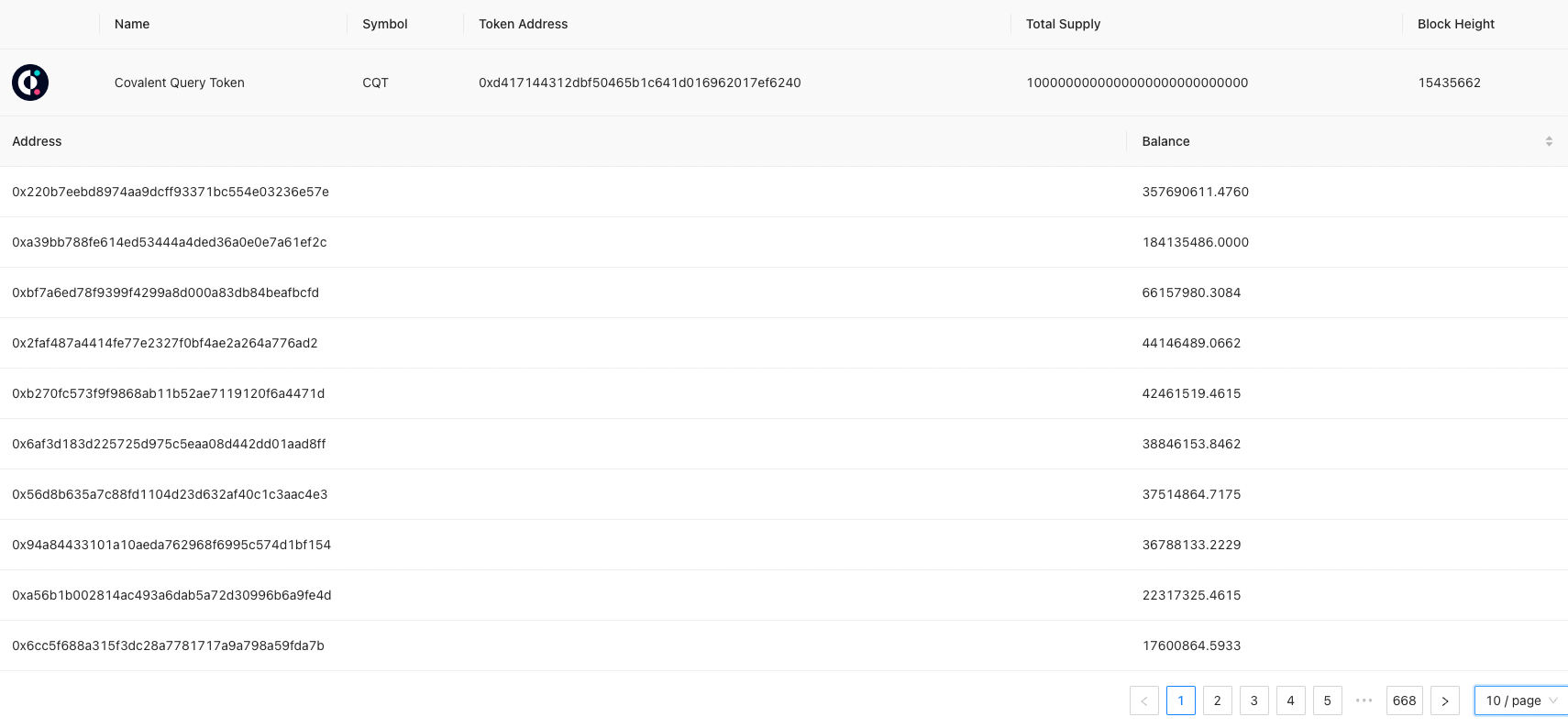Click the Total Supply column header
The height and width of the screenshot is (728, 1568).
[x=1064, y=24]
